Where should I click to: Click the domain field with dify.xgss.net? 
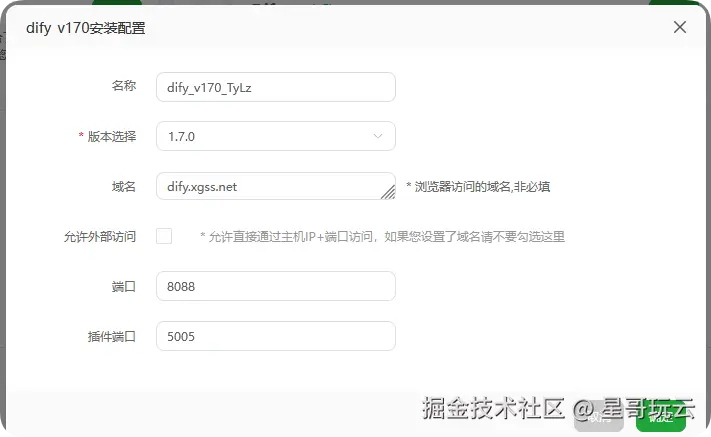pos(276,186)
